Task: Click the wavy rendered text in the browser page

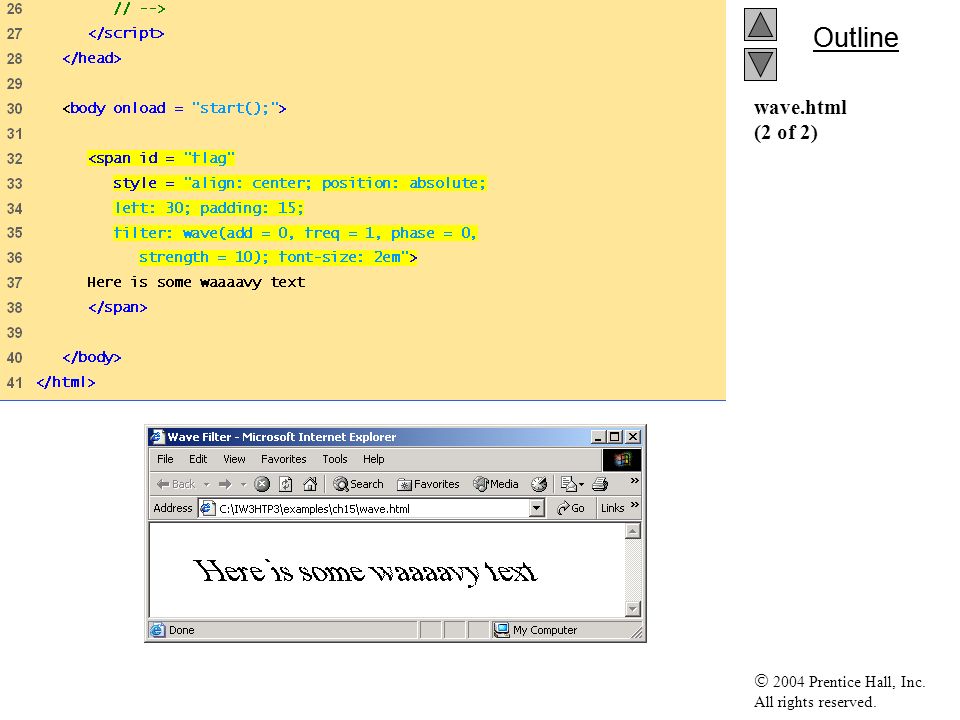Action: click(366, 572)
